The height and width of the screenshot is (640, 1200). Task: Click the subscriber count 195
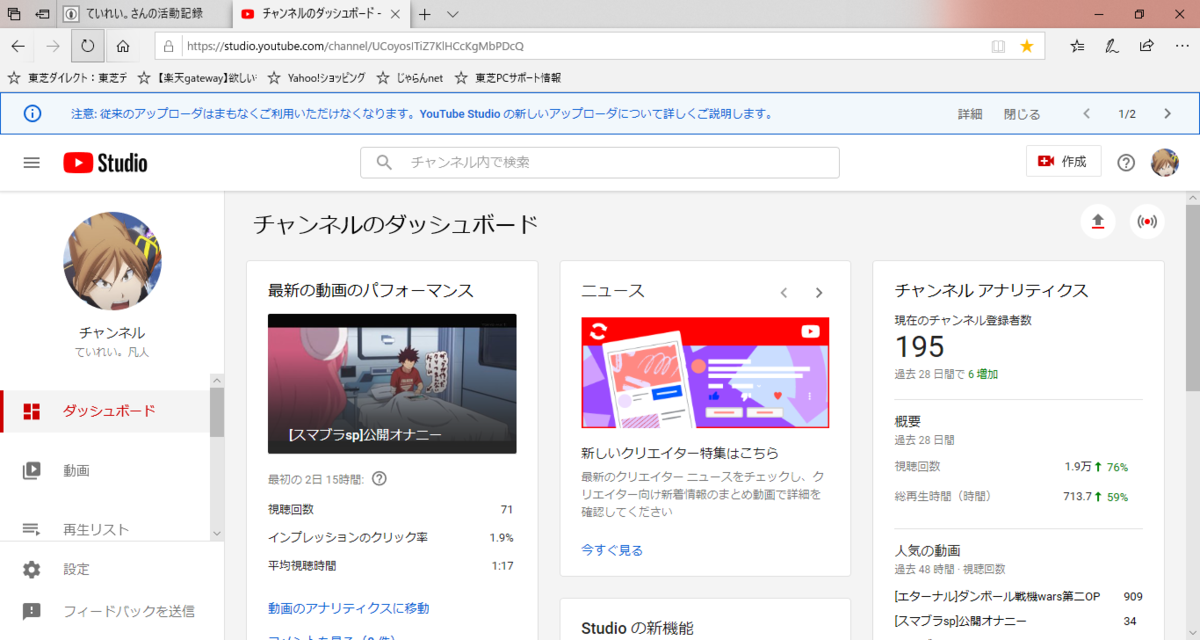(x=920, y=346)
